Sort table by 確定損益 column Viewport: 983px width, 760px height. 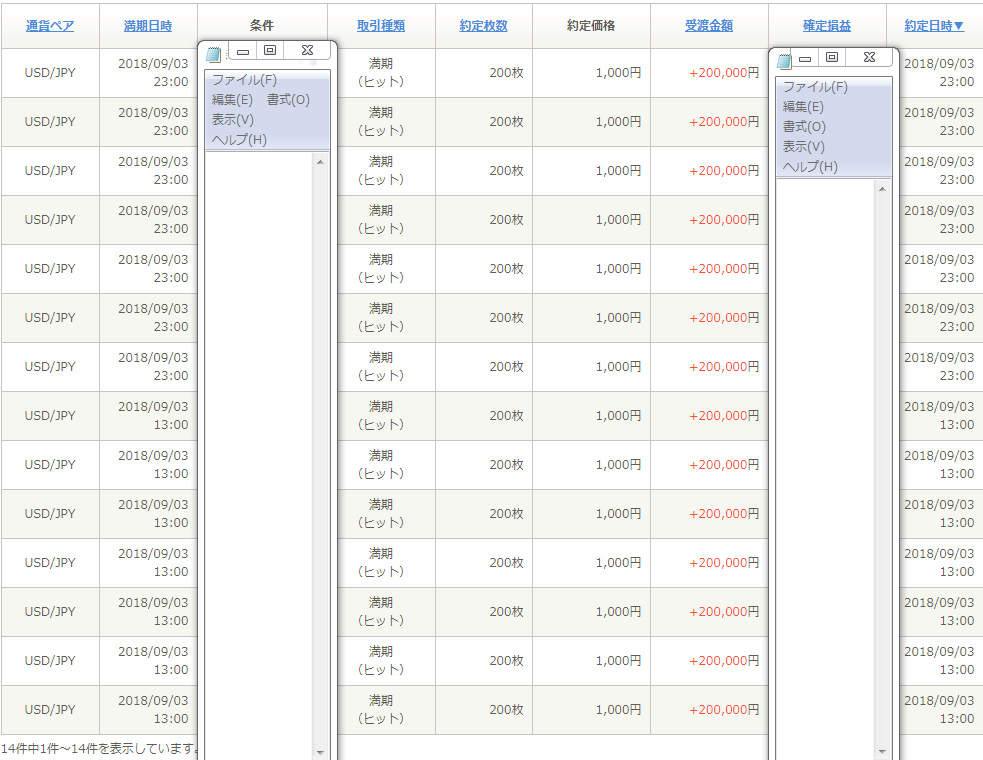(827, 26)
